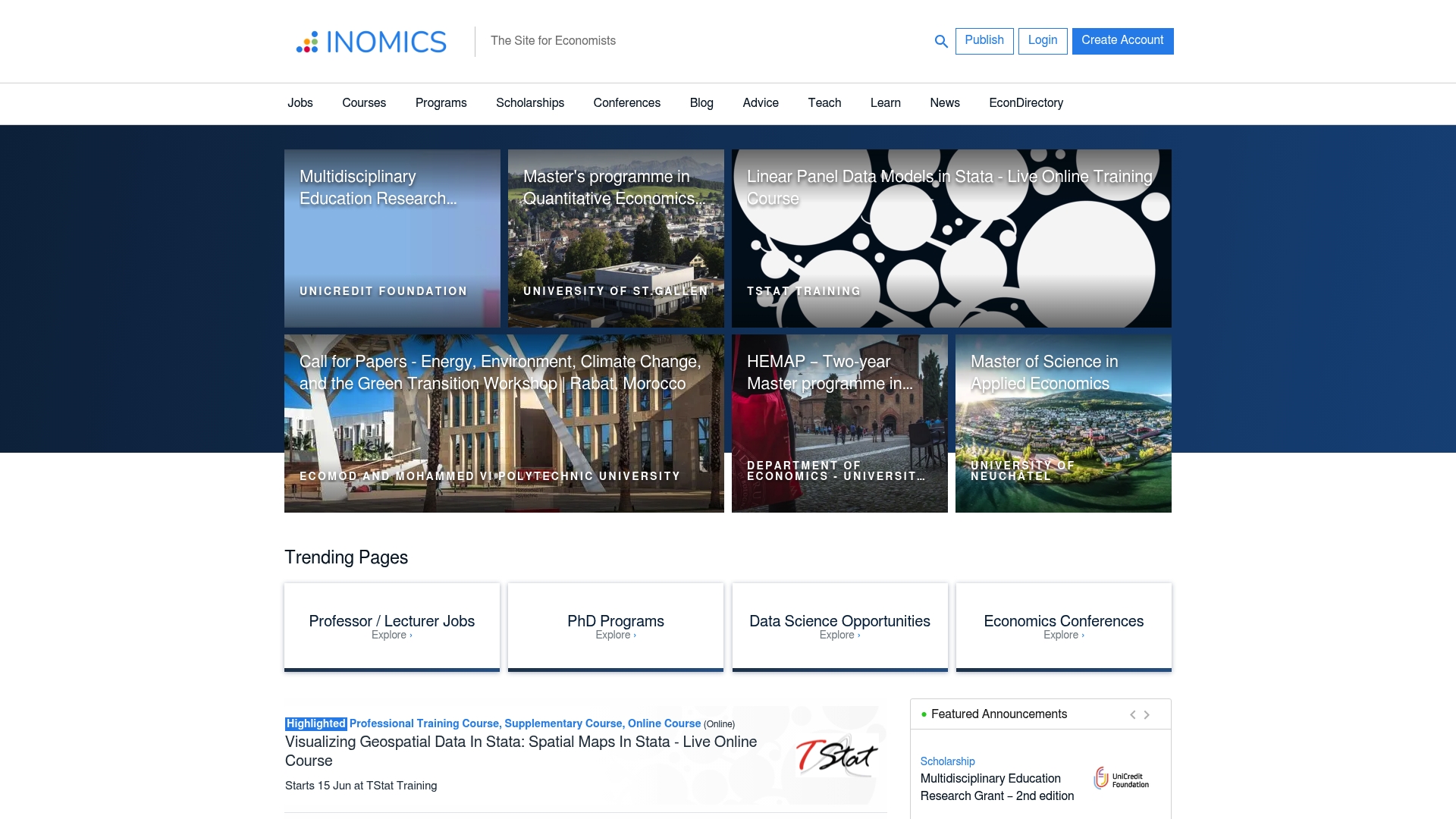
Task: Open the site search
Action: (x=940, y=41)
